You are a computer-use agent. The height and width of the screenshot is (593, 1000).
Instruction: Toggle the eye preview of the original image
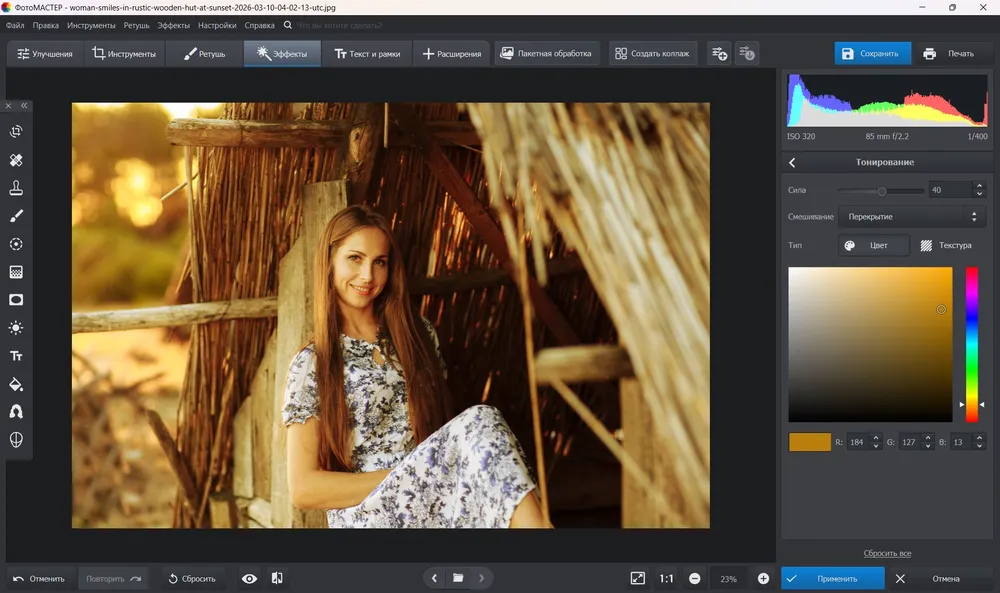click(249, 578)
